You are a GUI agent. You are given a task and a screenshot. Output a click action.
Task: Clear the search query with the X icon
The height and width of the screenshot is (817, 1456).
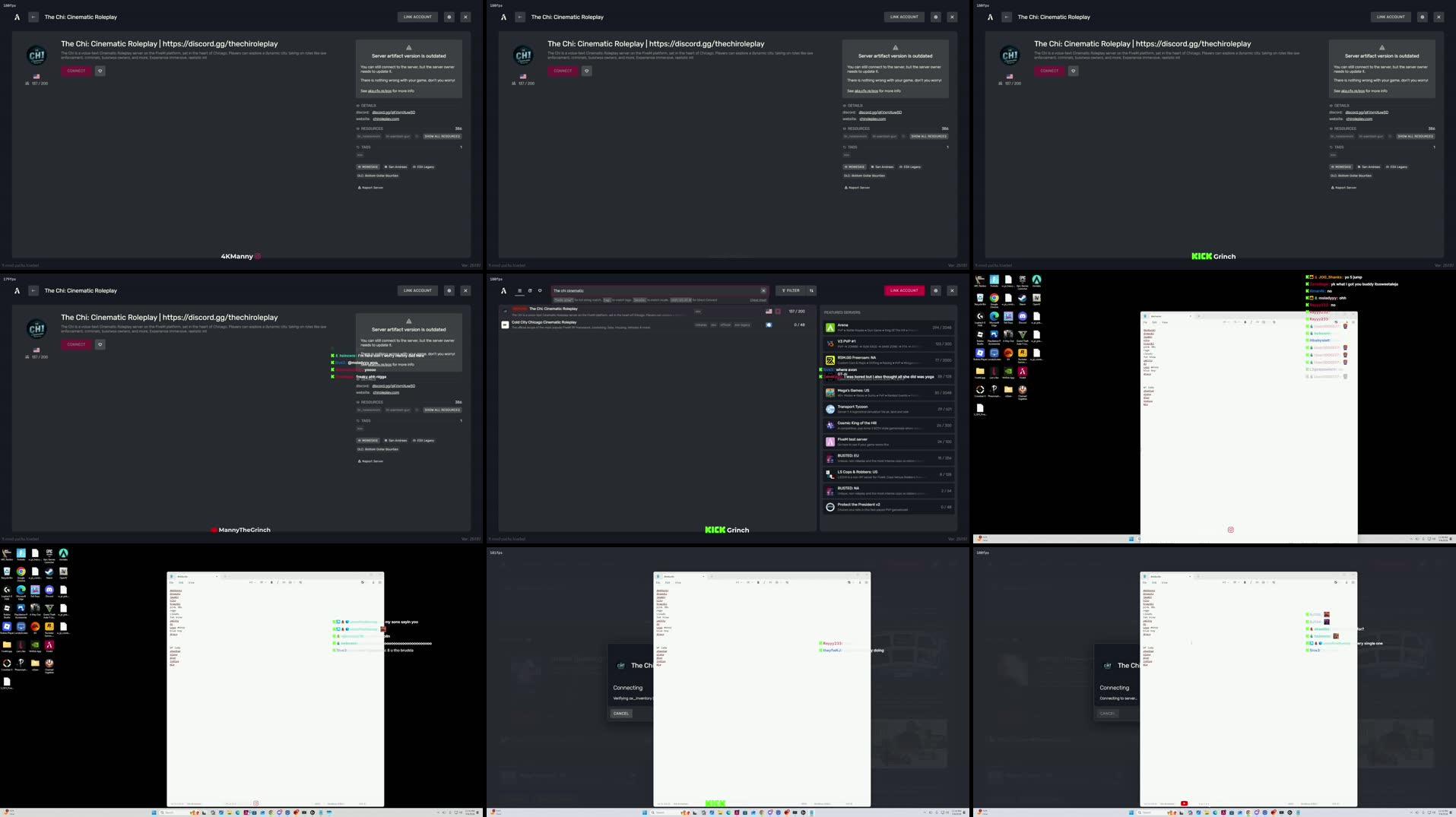764,290
